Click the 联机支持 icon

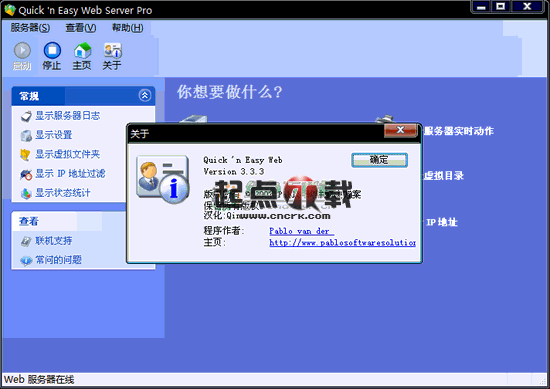[x=26, y=241]
